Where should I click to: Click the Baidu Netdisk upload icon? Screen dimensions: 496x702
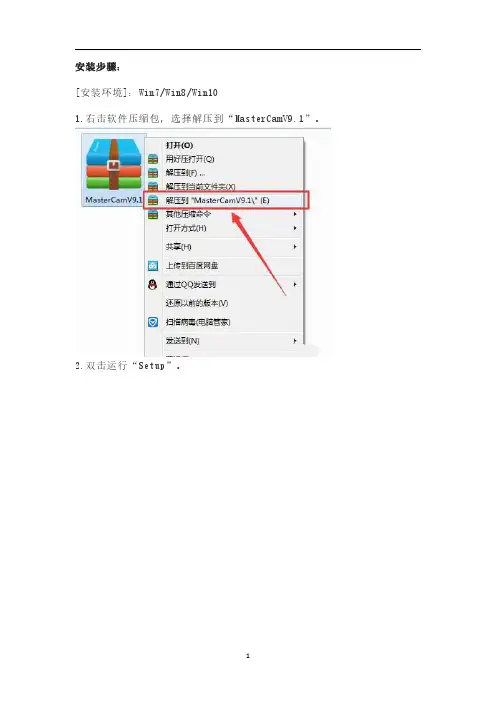(153, 266)
